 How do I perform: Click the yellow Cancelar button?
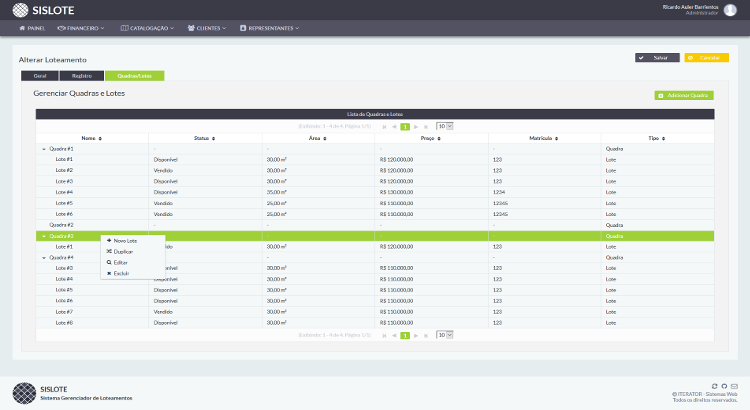click(706, 58)
